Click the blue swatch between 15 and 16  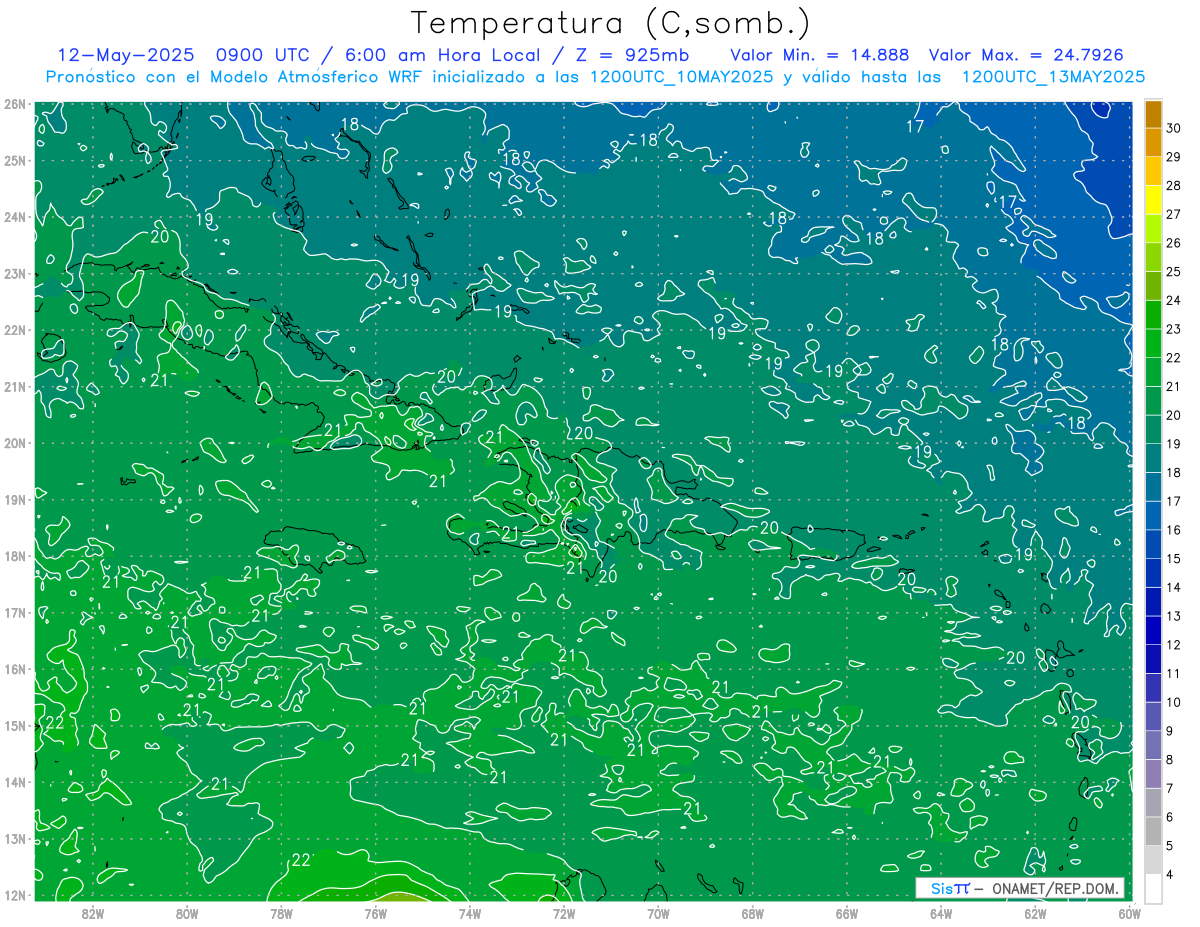coord(1153,543)
